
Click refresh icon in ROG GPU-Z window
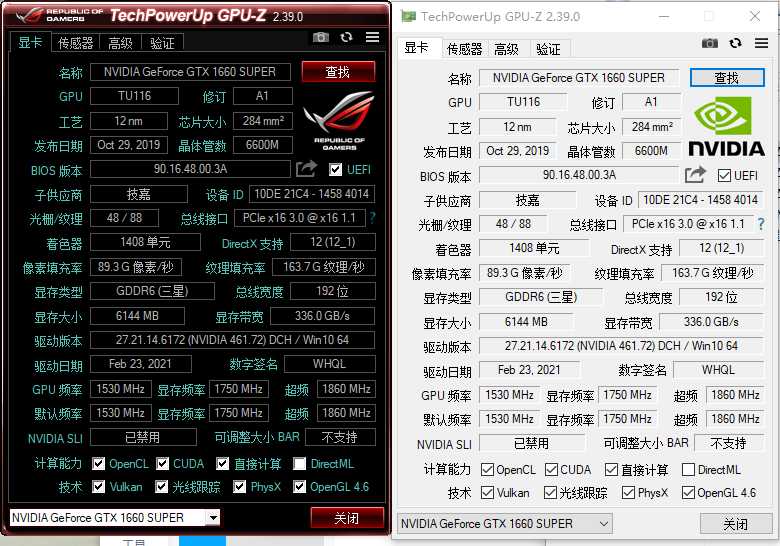click(346, 37)
